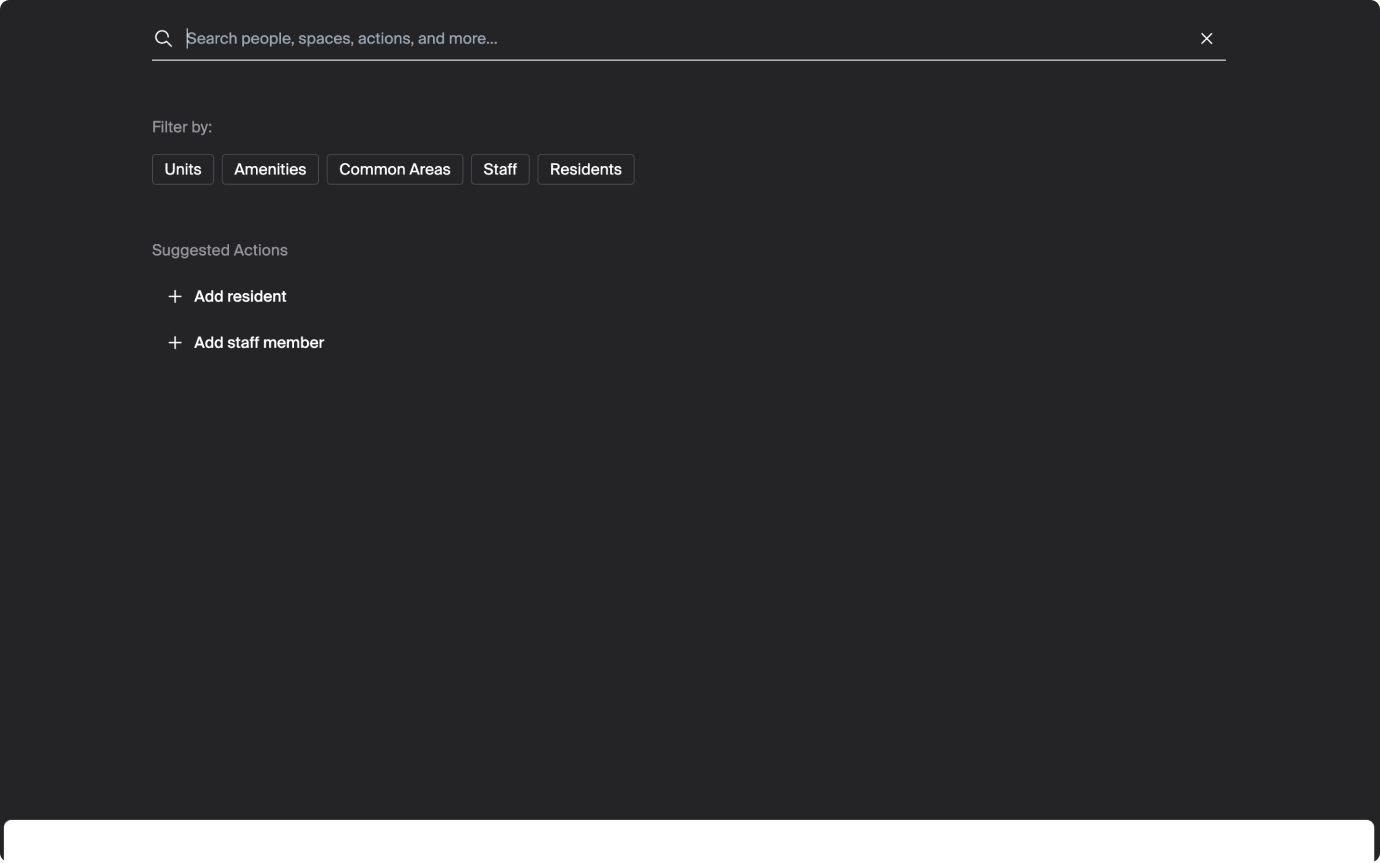Select the search glass icon at field start

point(163,38)
